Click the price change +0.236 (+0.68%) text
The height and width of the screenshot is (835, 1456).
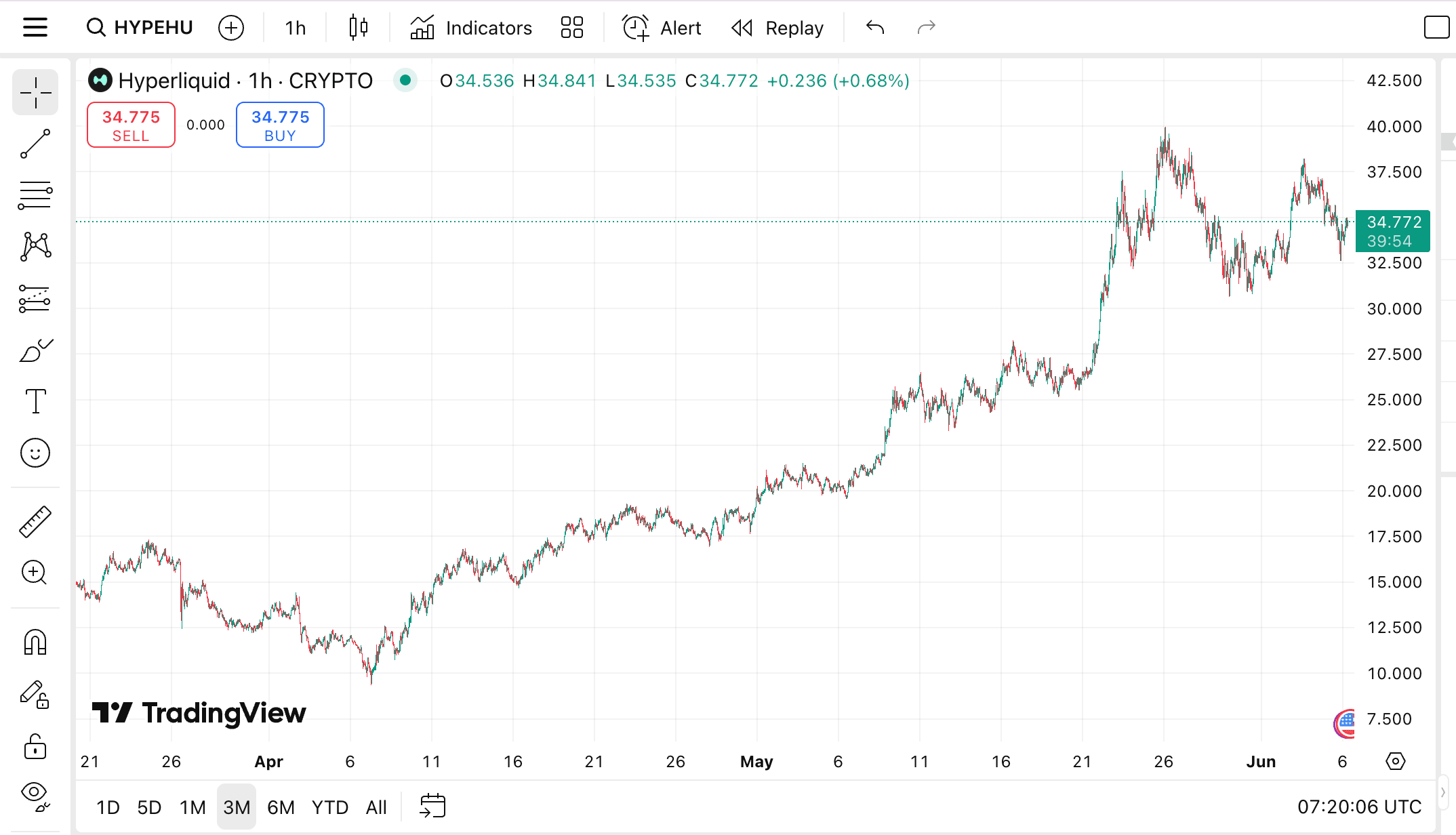pyautogui.click(x=838, y=81)
